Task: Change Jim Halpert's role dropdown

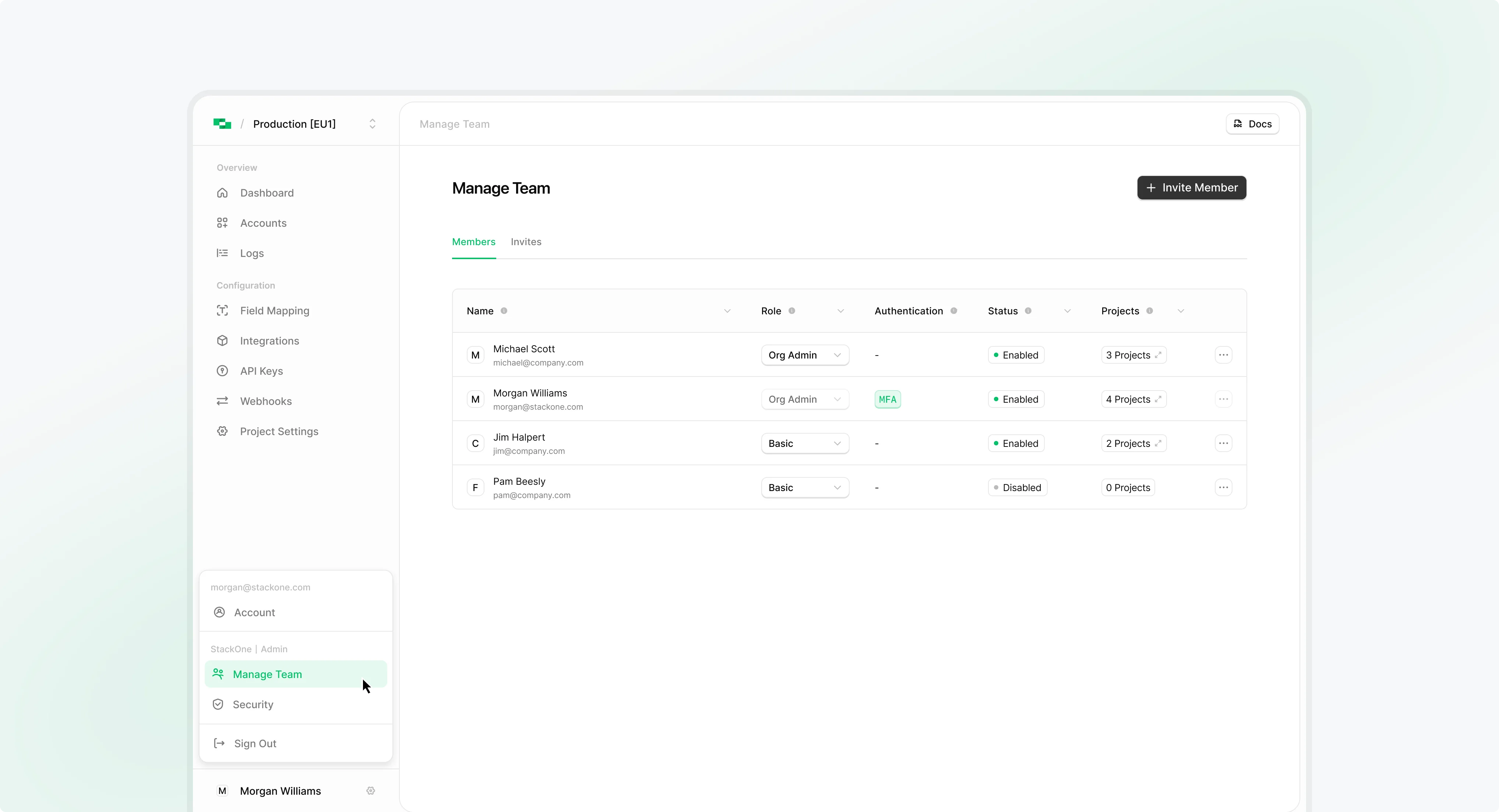Action: [x=805, y=443]
